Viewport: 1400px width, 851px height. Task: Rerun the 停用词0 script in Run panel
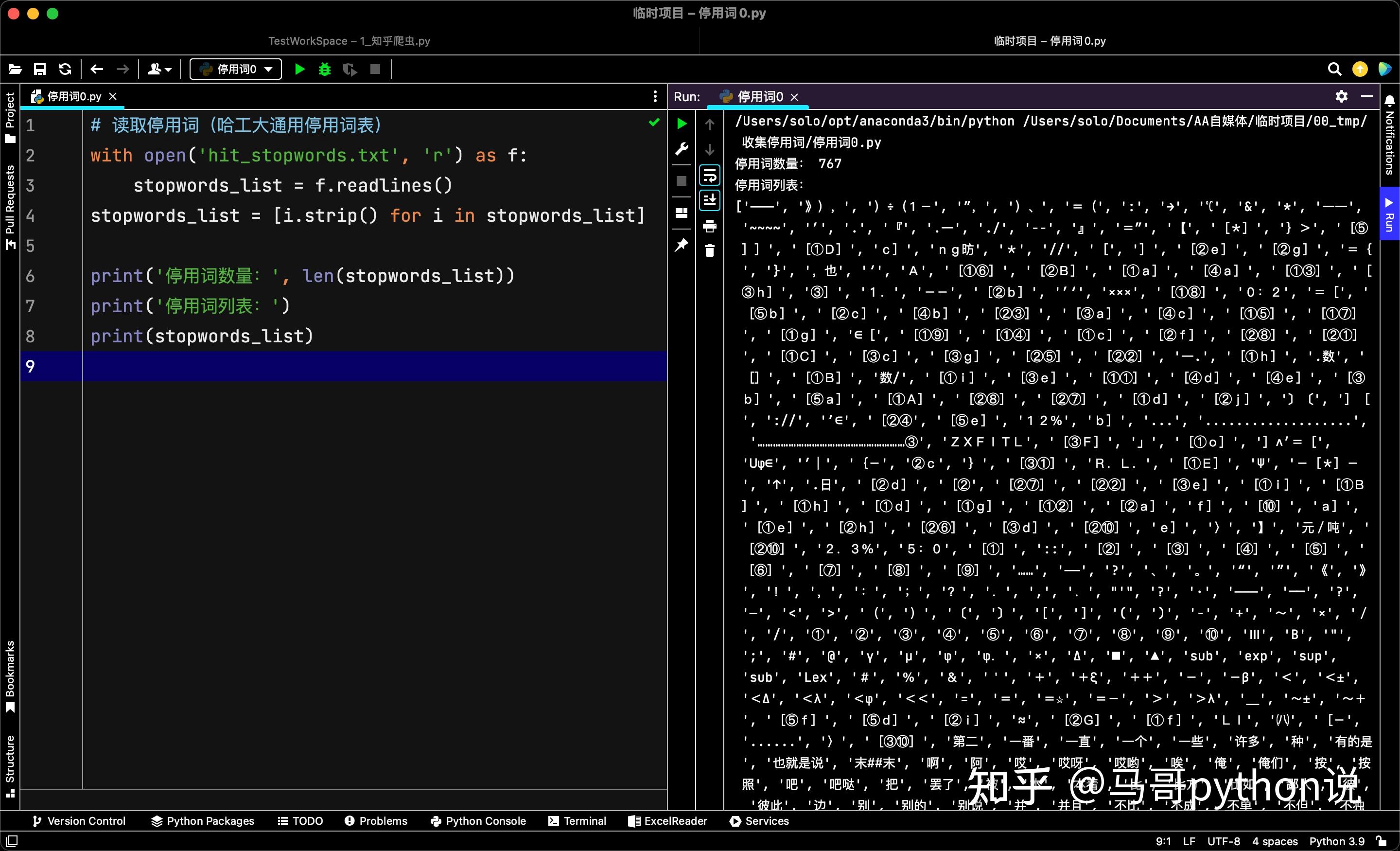click(x=681, y=124)
